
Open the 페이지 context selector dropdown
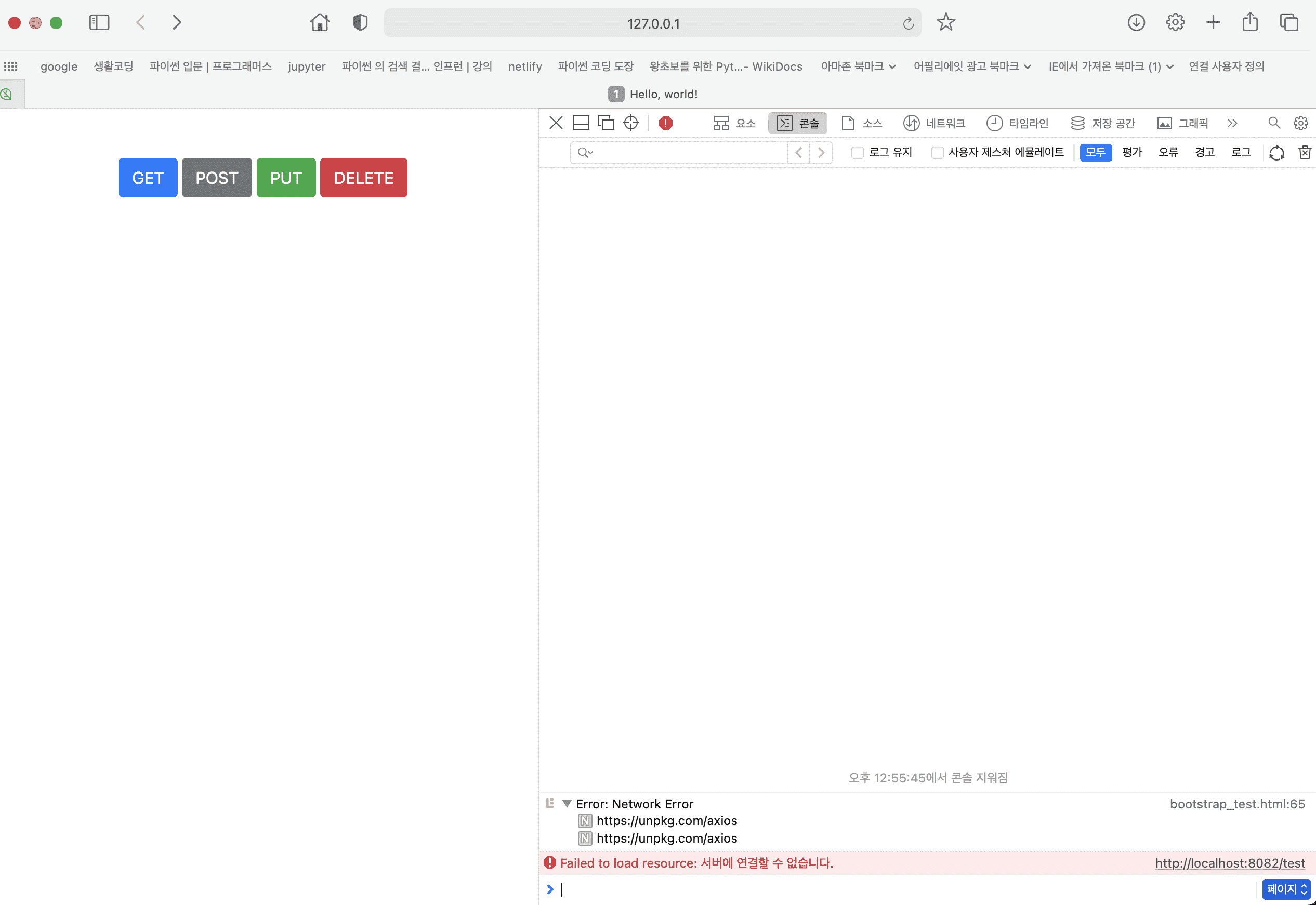click(1286, 888)
